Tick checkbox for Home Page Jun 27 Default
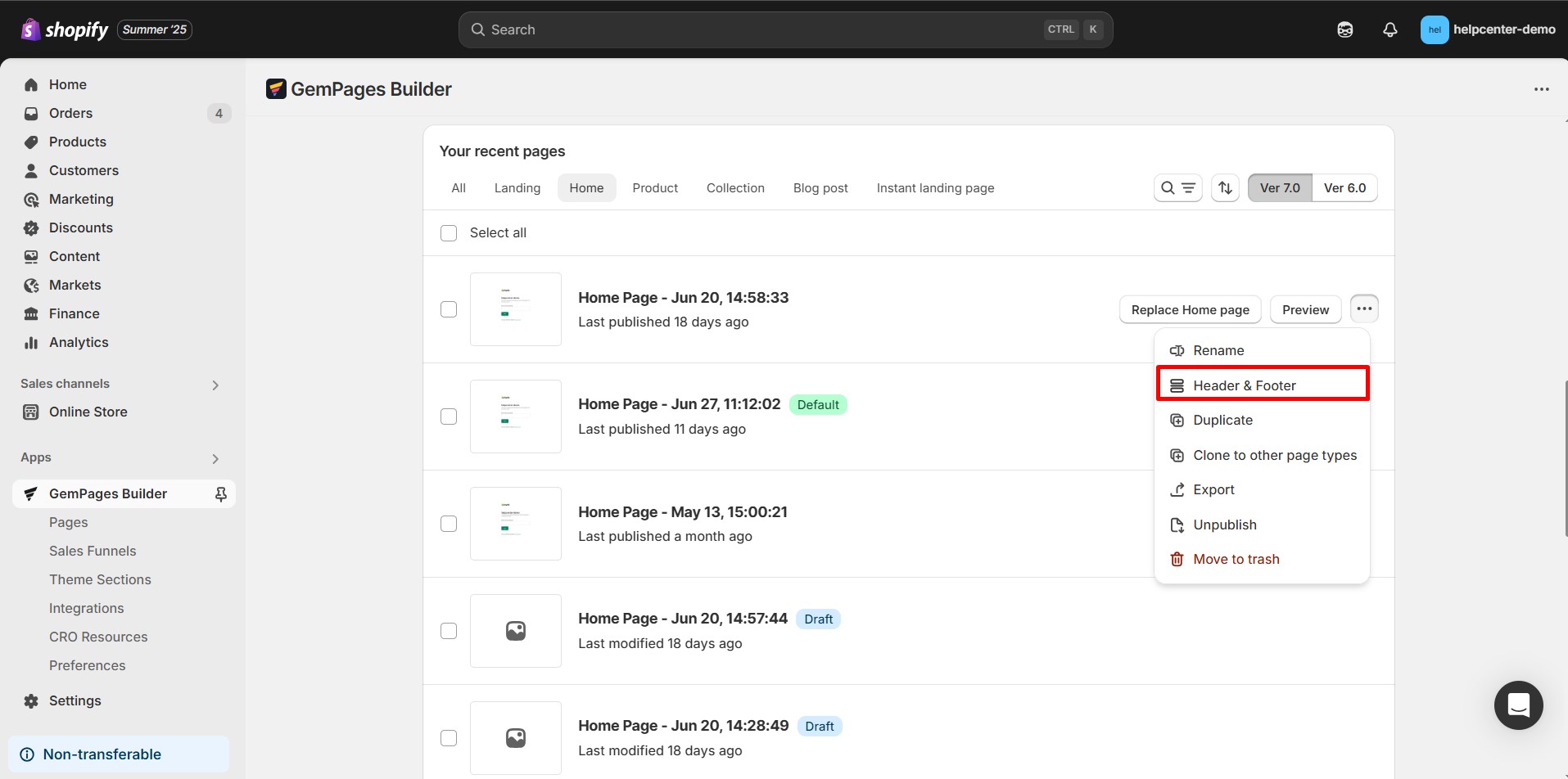Screen dimensions: 1568x779 coord(449,417)
